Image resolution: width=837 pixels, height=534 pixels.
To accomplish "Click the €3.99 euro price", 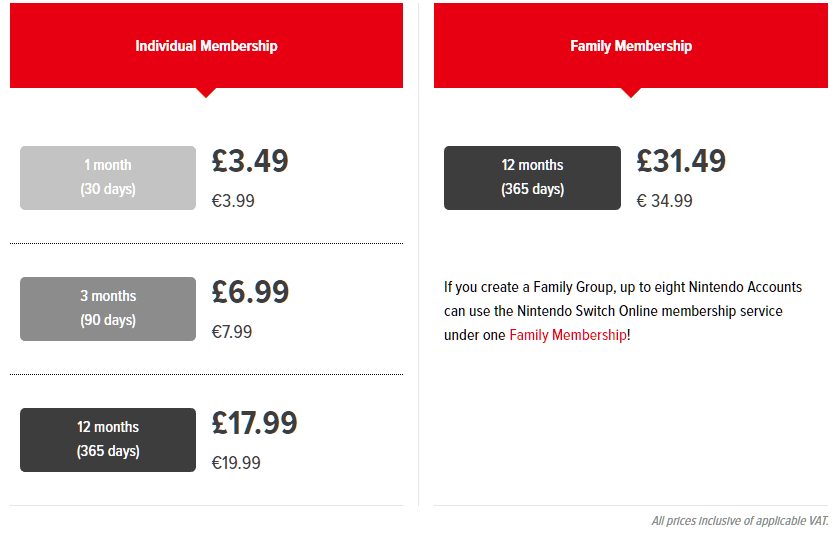I will tap(233, 201).
